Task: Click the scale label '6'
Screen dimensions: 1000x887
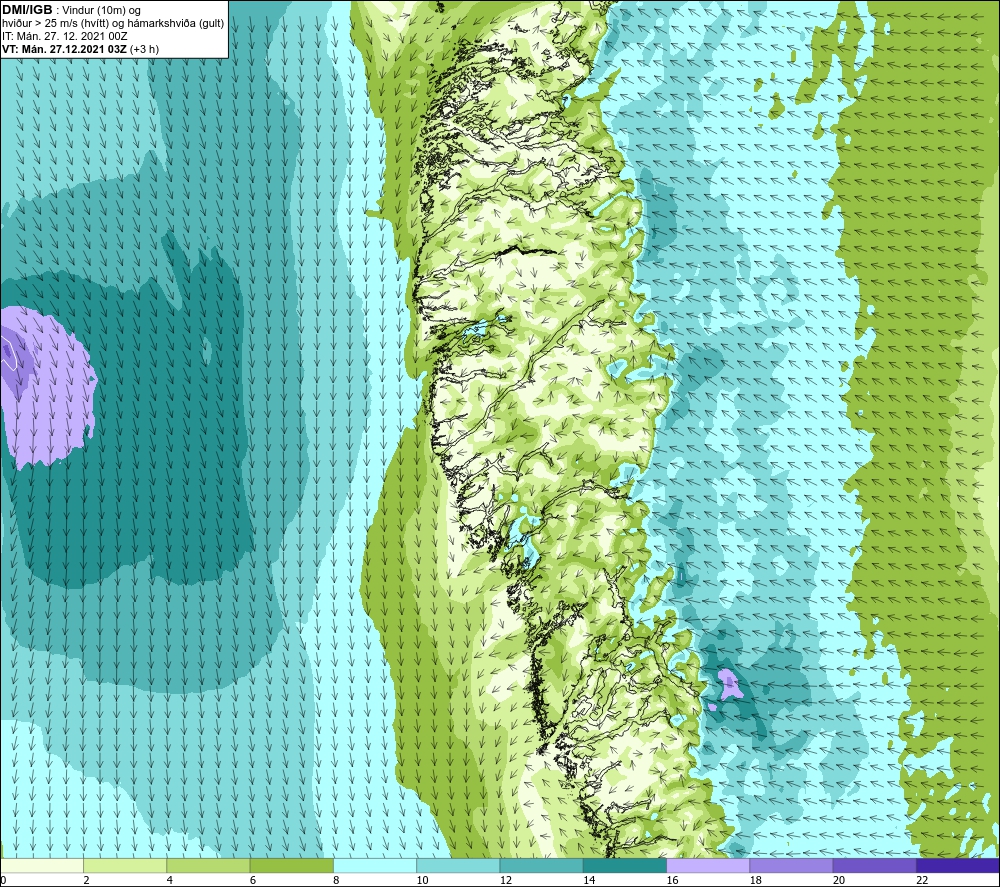Action: pos(253,880)
